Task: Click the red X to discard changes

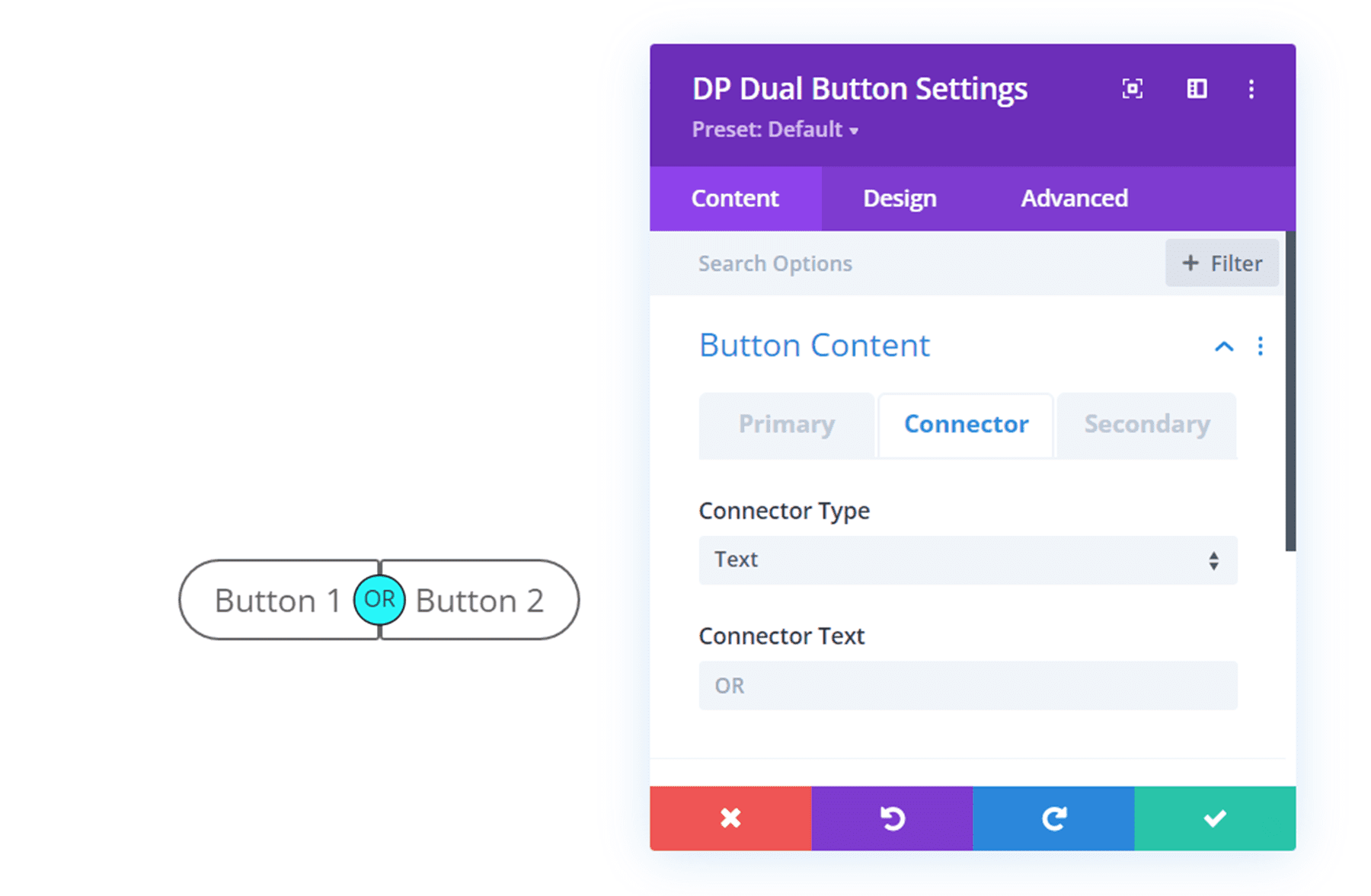Action: pos(730,818)
